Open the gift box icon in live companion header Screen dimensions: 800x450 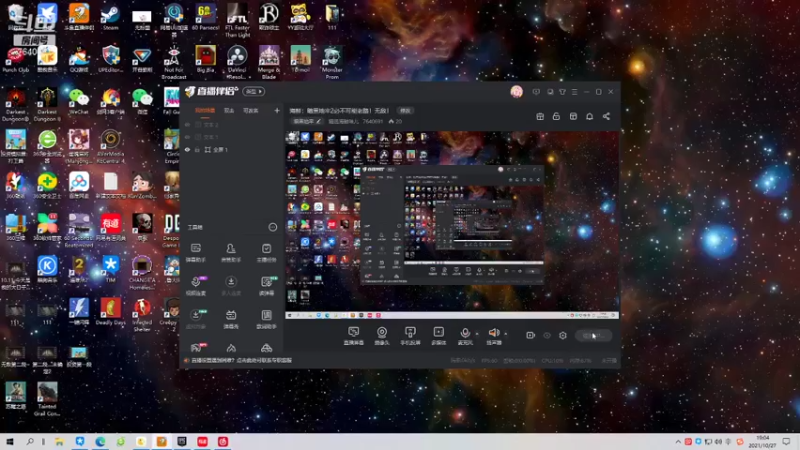pyautogui.click(x=540, y=117)
